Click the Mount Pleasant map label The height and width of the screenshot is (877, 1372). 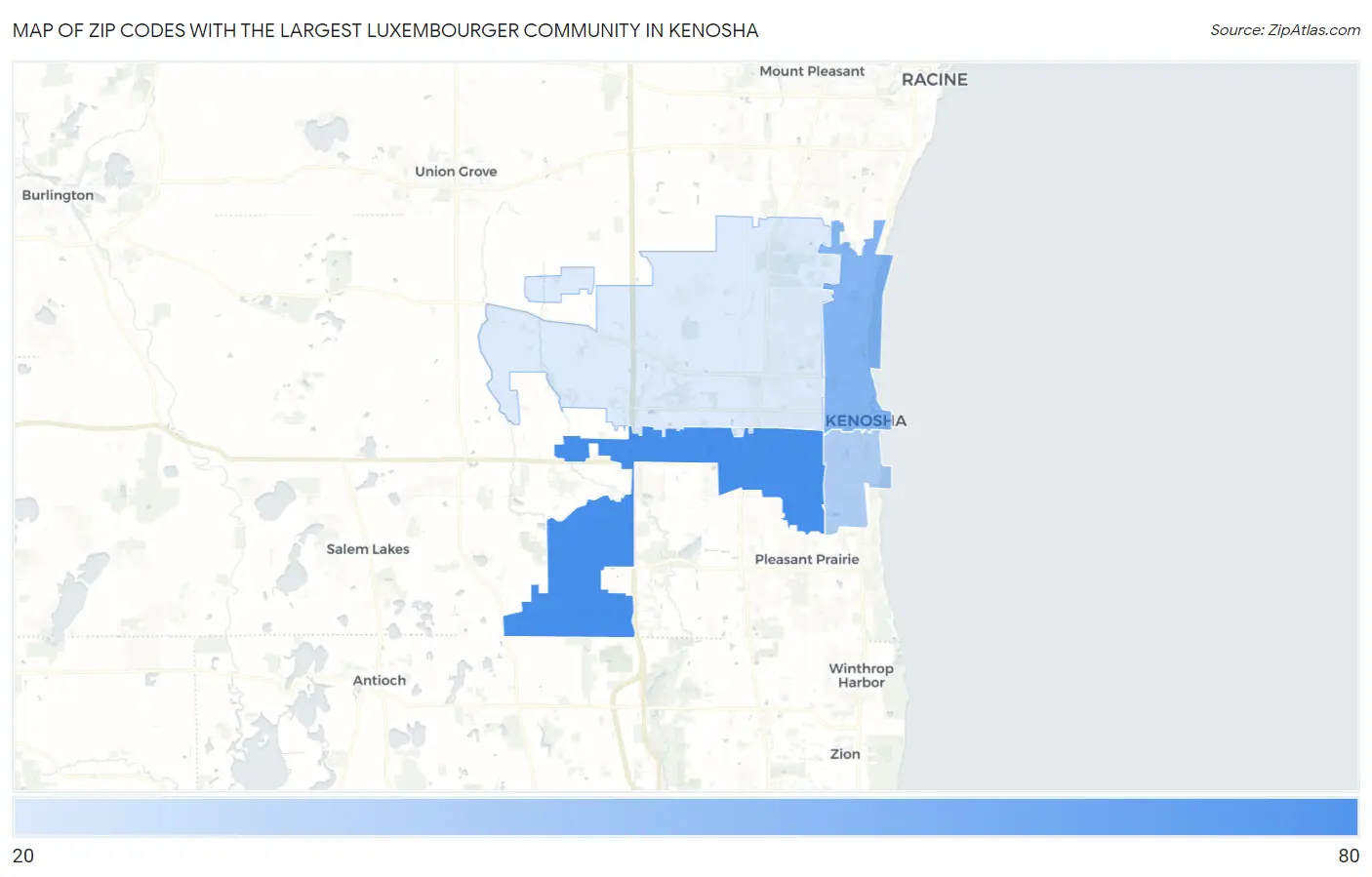812,71
